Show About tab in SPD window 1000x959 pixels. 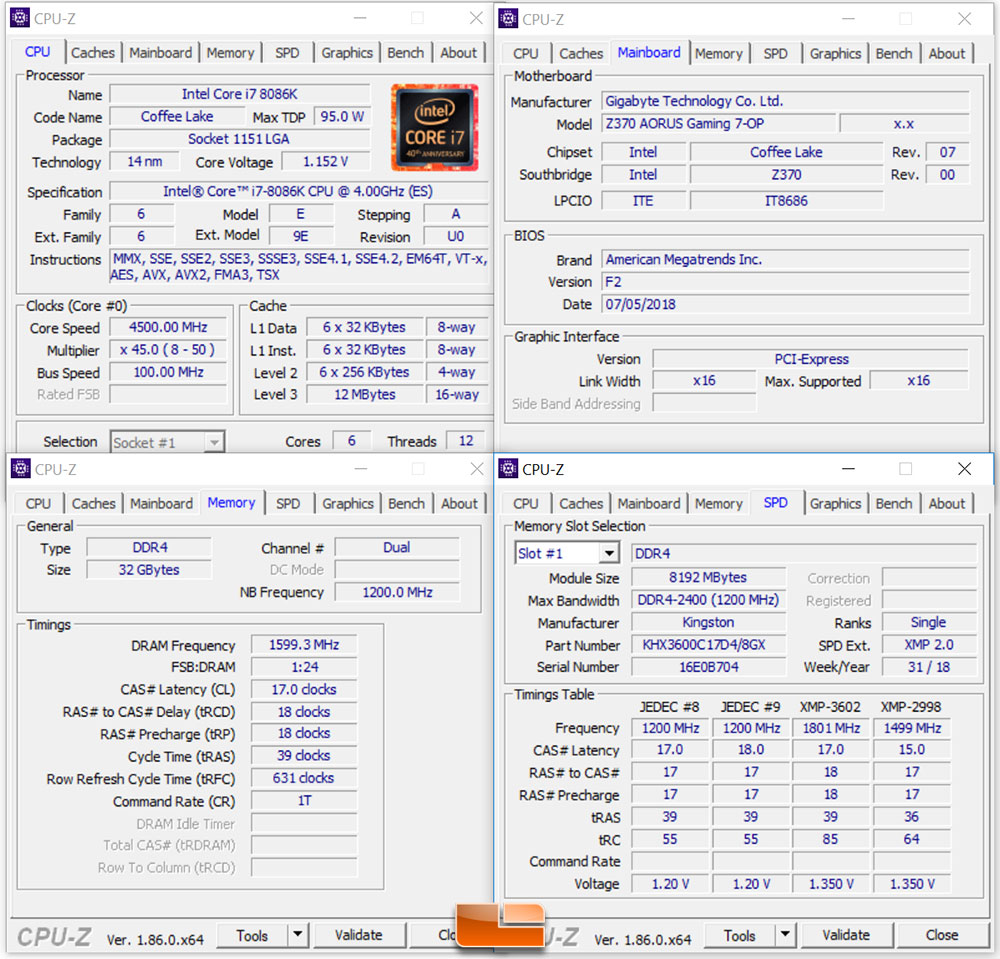point(946,504)
